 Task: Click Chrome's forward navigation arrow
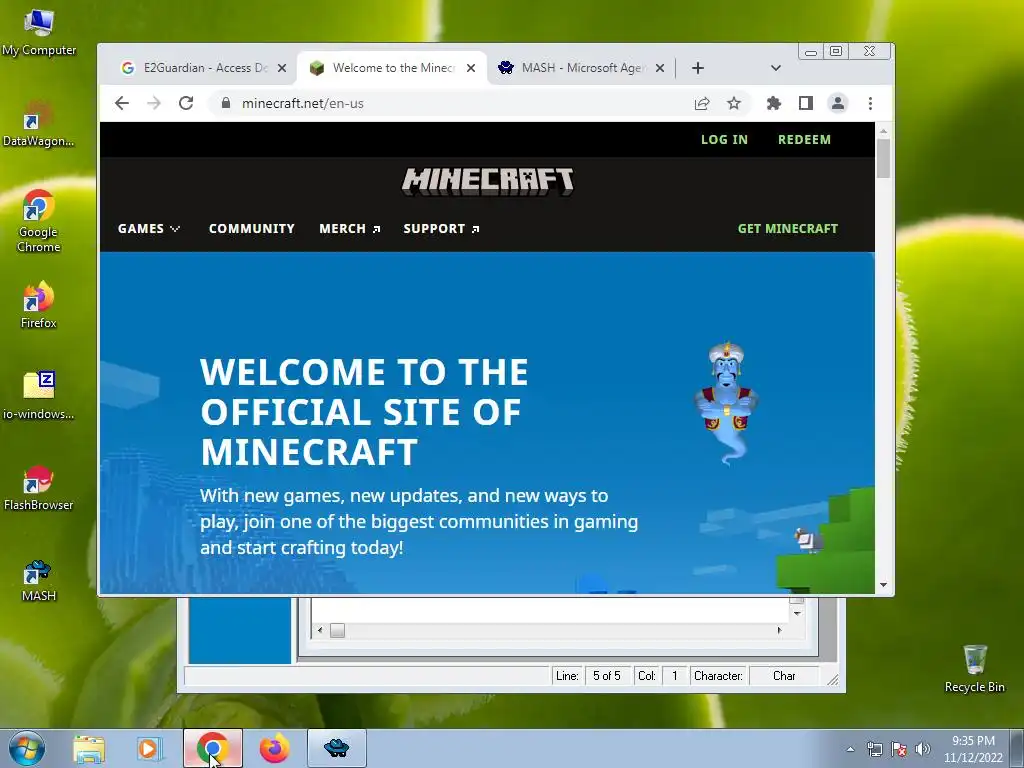pos(153,103)
